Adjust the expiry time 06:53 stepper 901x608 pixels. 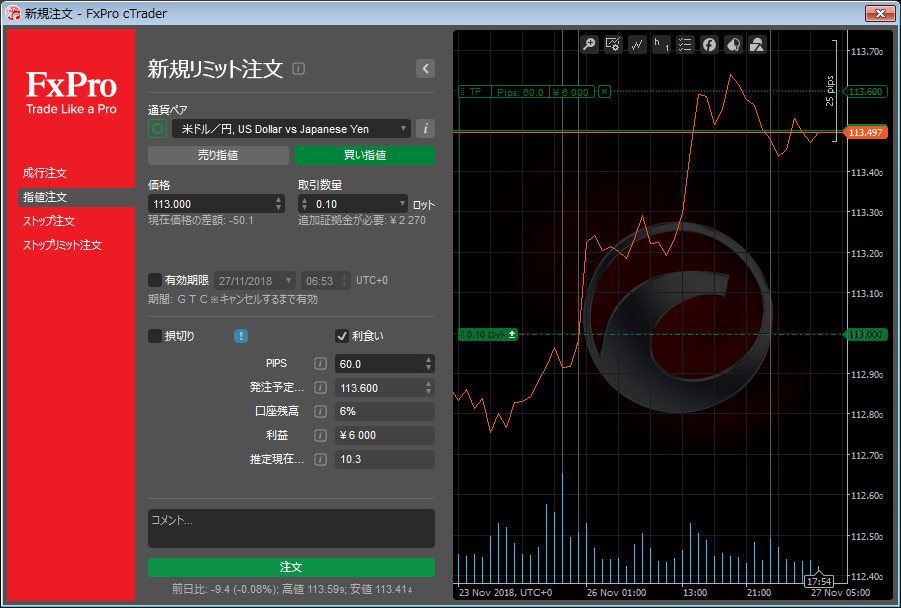pyautogui.click(x=345, y=281)
